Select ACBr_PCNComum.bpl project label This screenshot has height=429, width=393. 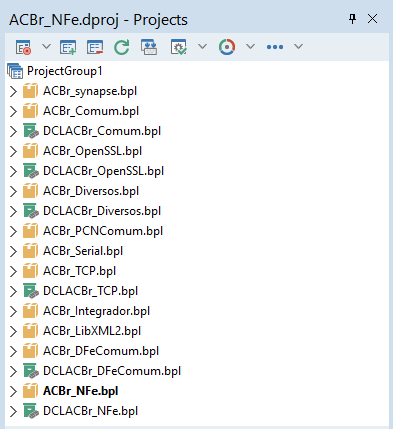[103, 231]
